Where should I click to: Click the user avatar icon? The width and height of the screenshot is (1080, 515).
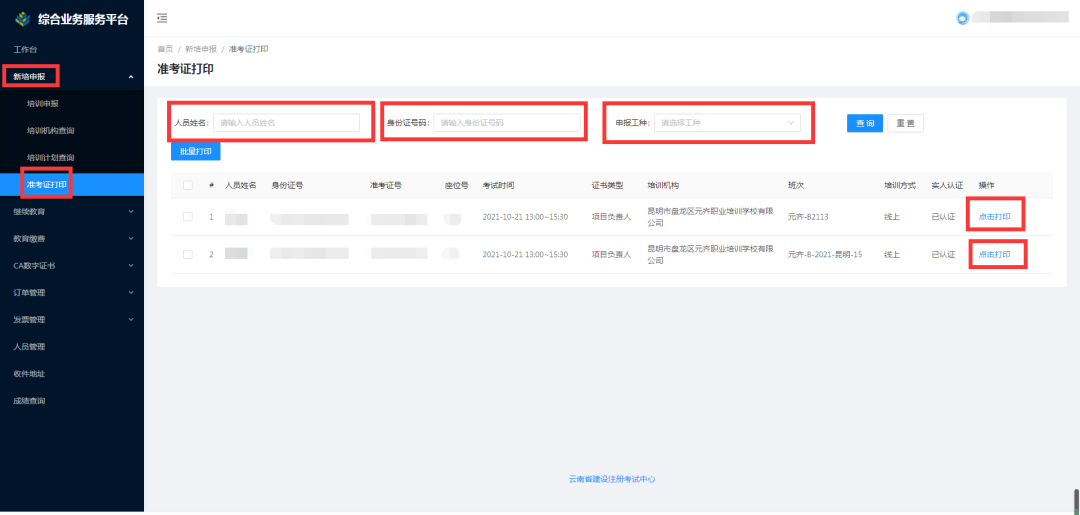pyautogui.click(x=962, y=18)
